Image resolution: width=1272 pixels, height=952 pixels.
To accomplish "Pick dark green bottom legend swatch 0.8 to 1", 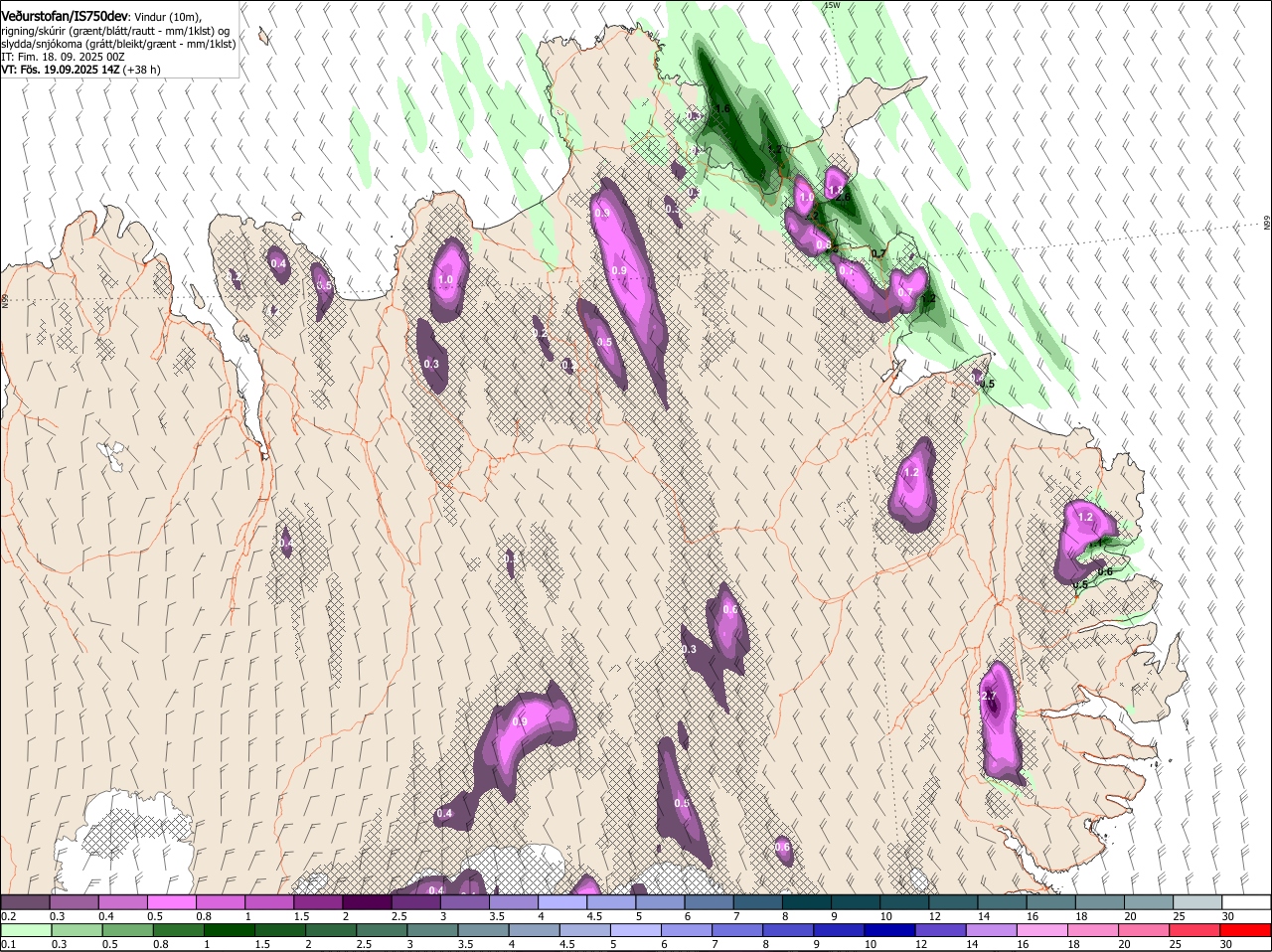I will (178, 930).
